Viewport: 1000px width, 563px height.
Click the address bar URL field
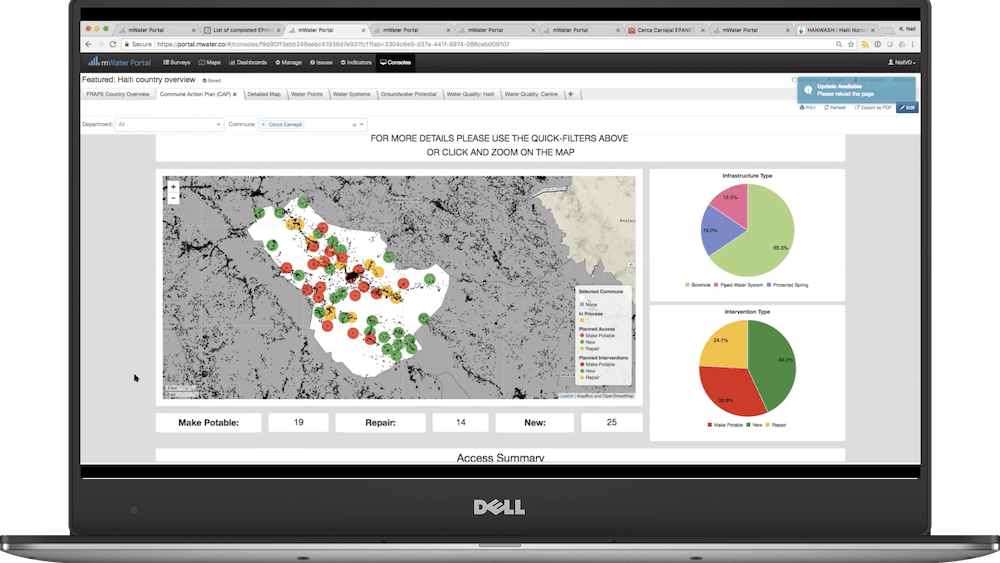click(x=478, y=44)
